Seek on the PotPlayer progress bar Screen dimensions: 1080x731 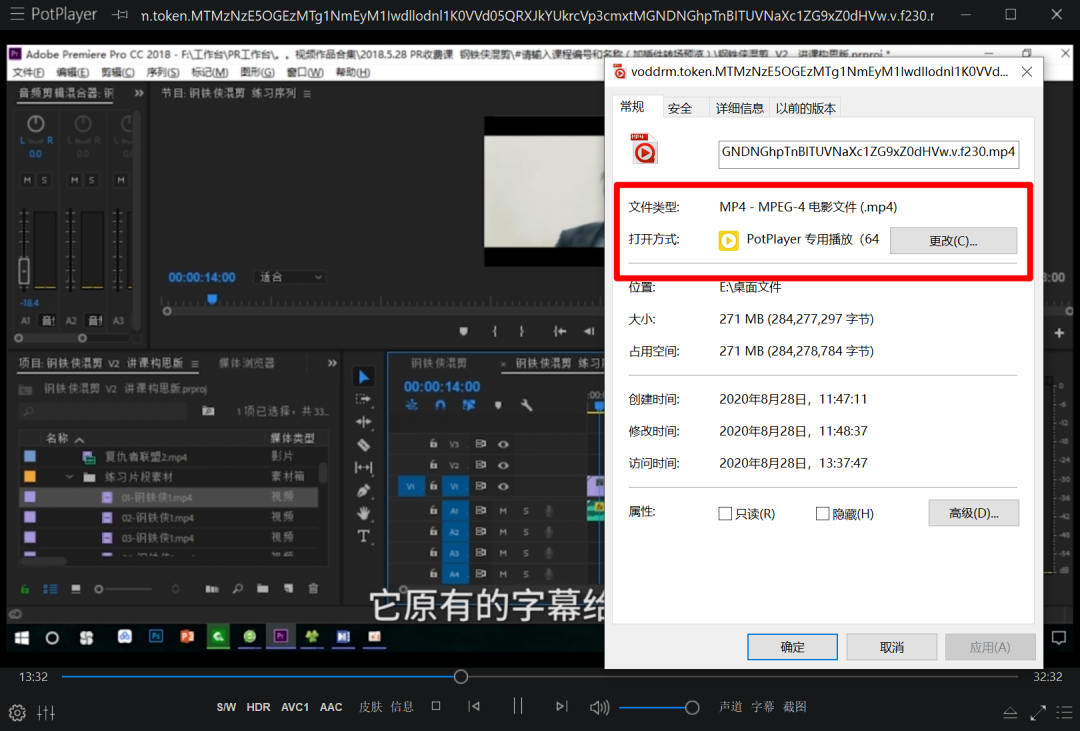tap(539, 677)
